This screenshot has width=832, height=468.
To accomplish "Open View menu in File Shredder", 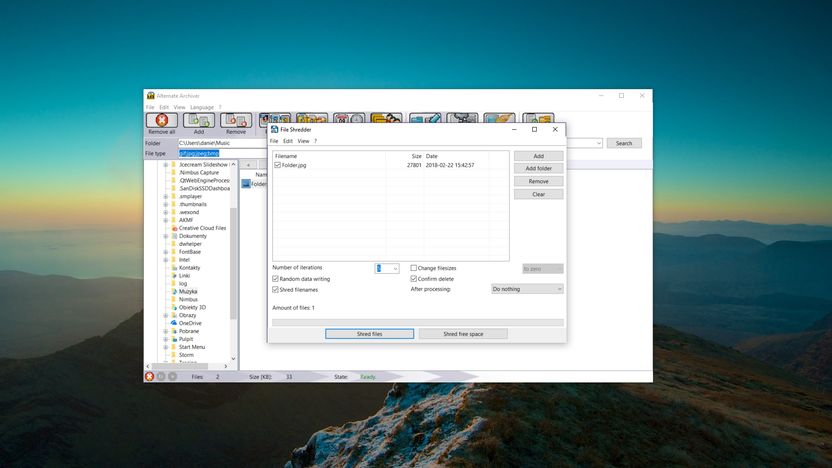I will [303, 141].
